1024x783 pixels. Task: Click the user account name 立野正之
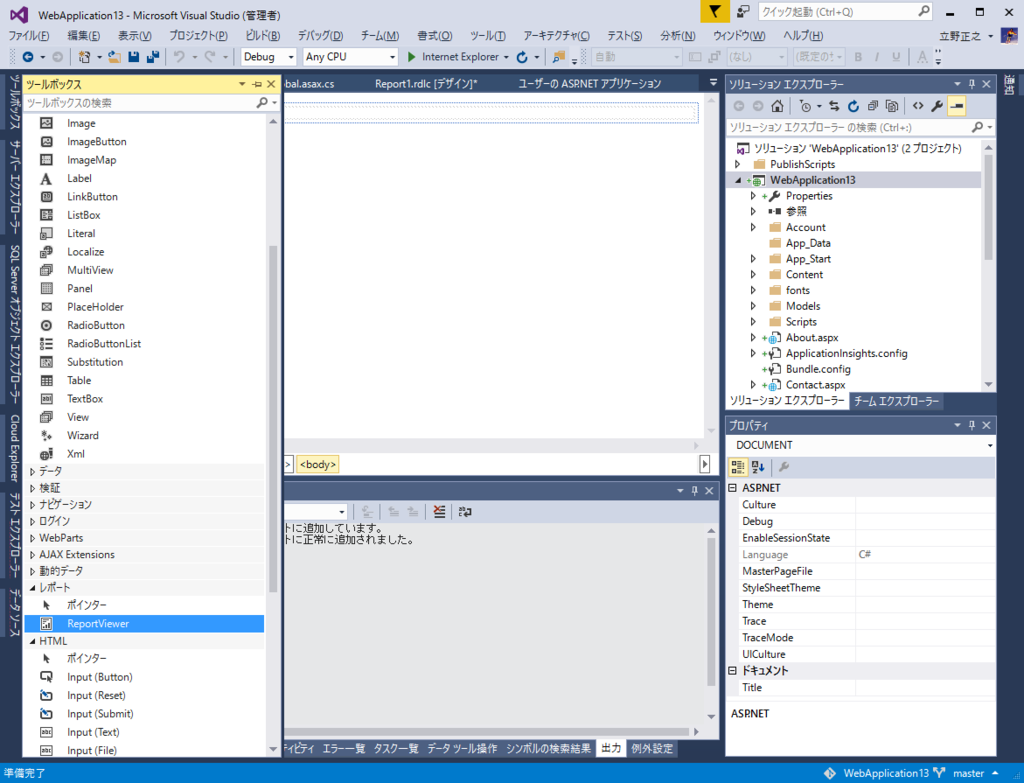[960, 36]
